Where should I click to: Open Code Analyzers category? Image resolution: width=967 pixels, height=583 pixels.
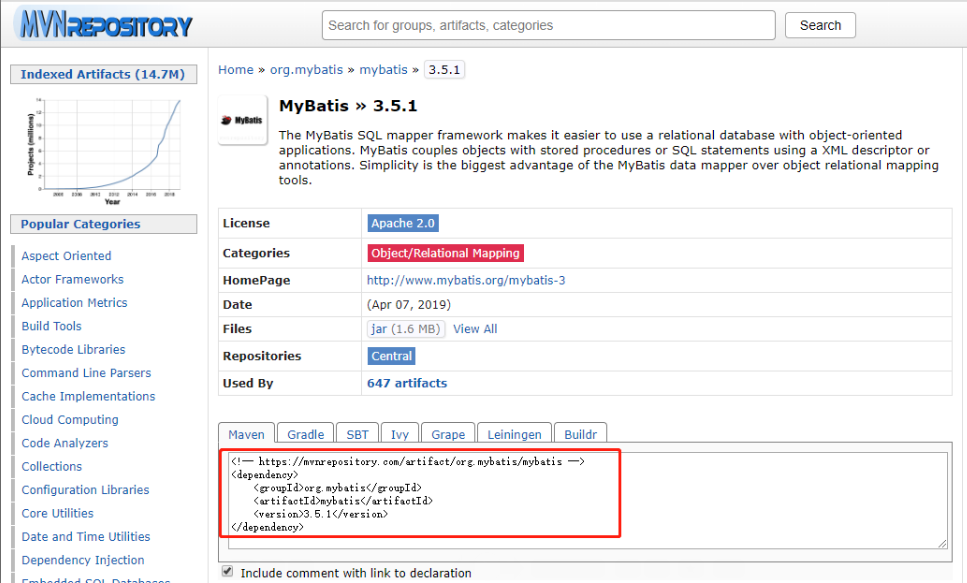65,444
